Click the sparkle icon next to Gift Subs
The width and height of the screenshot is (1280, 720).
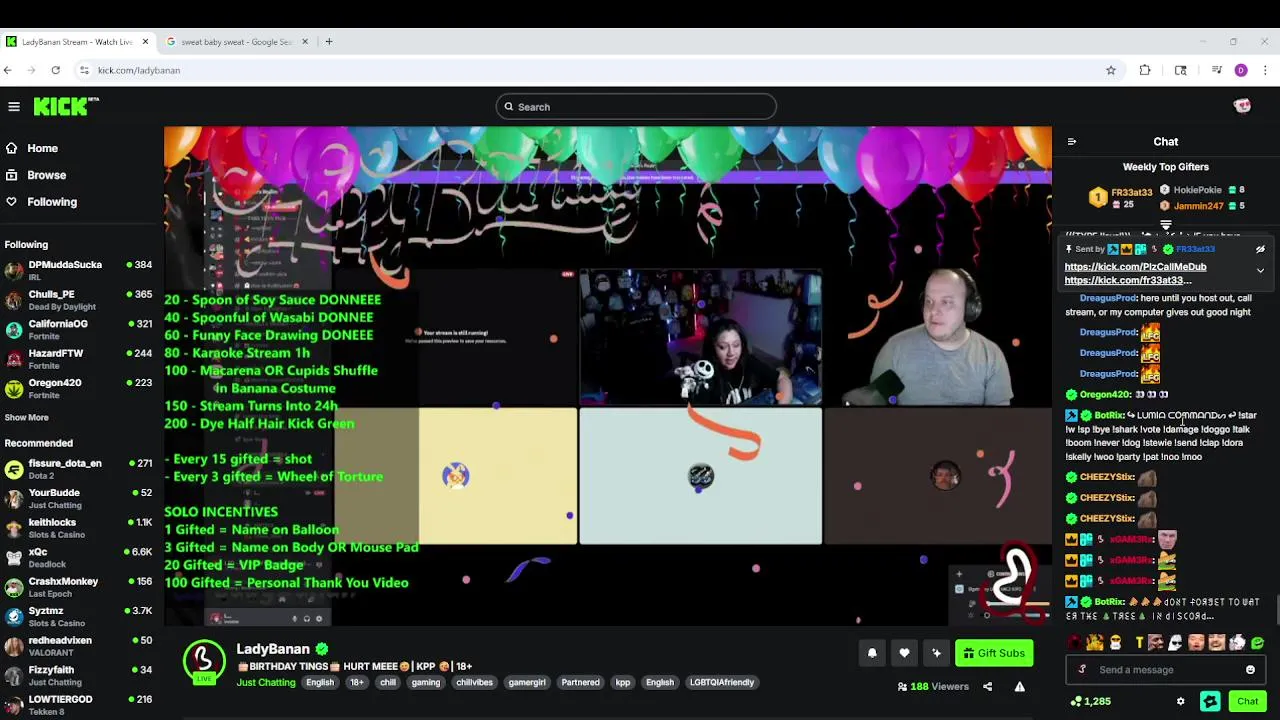[936, 653]
